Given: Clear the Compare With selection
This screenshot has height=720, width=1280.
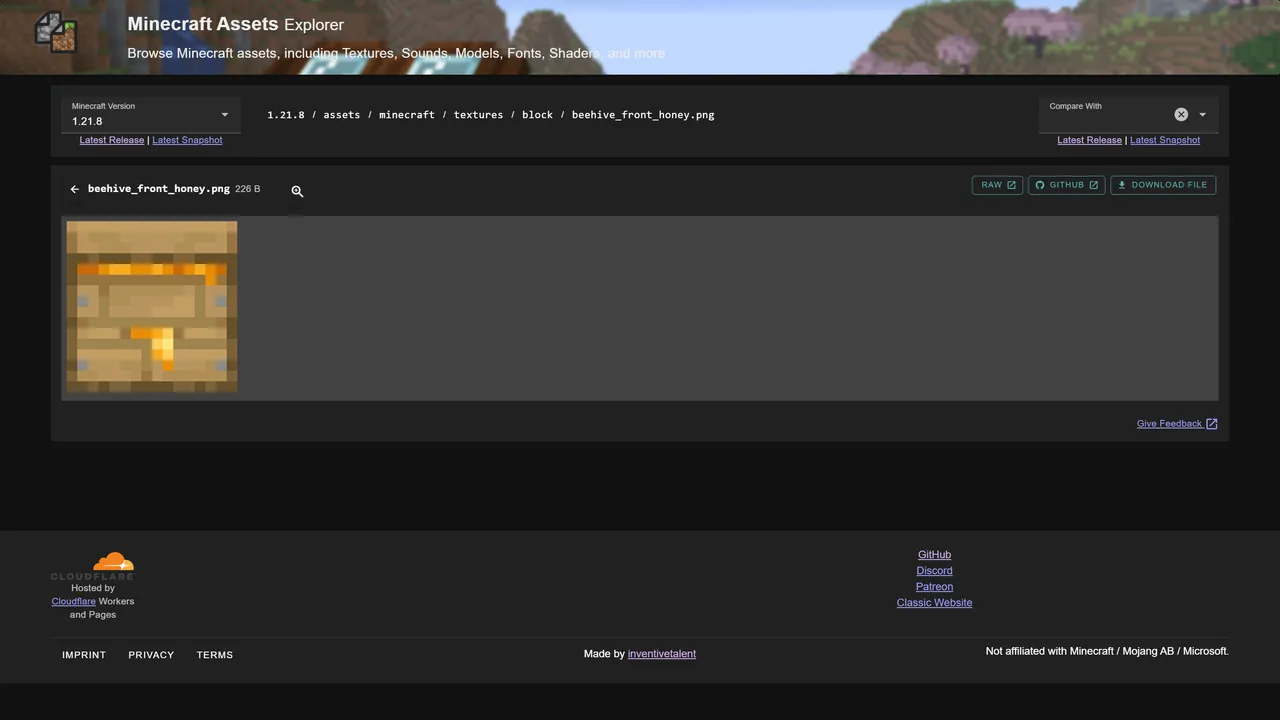Looking at the screenshot, I should coord(1181,114).
